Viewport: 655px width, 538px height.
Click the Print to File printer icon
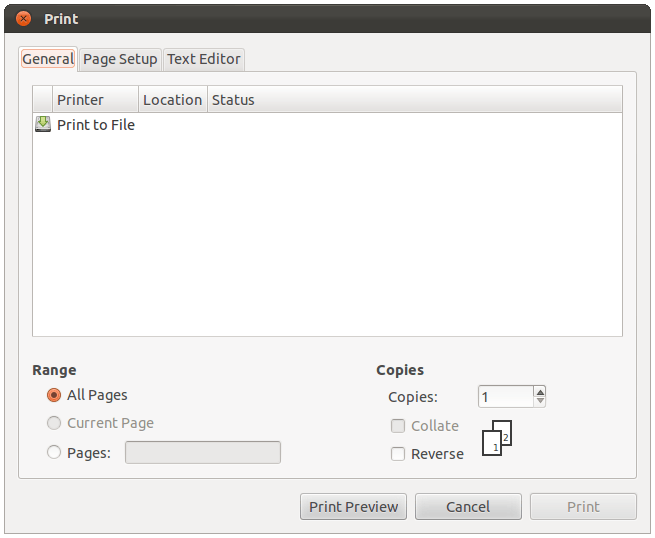point(43,125)
